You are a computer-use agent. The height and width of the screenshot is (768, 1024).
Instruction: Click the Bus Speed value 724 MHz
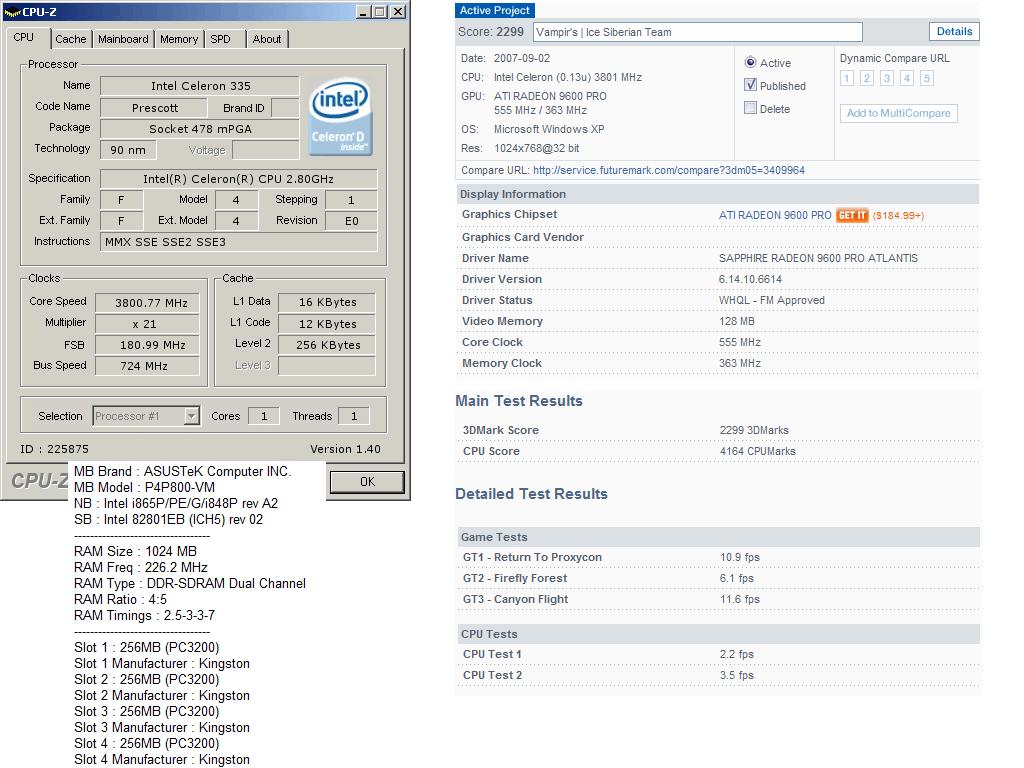click(x=148, y=366)
